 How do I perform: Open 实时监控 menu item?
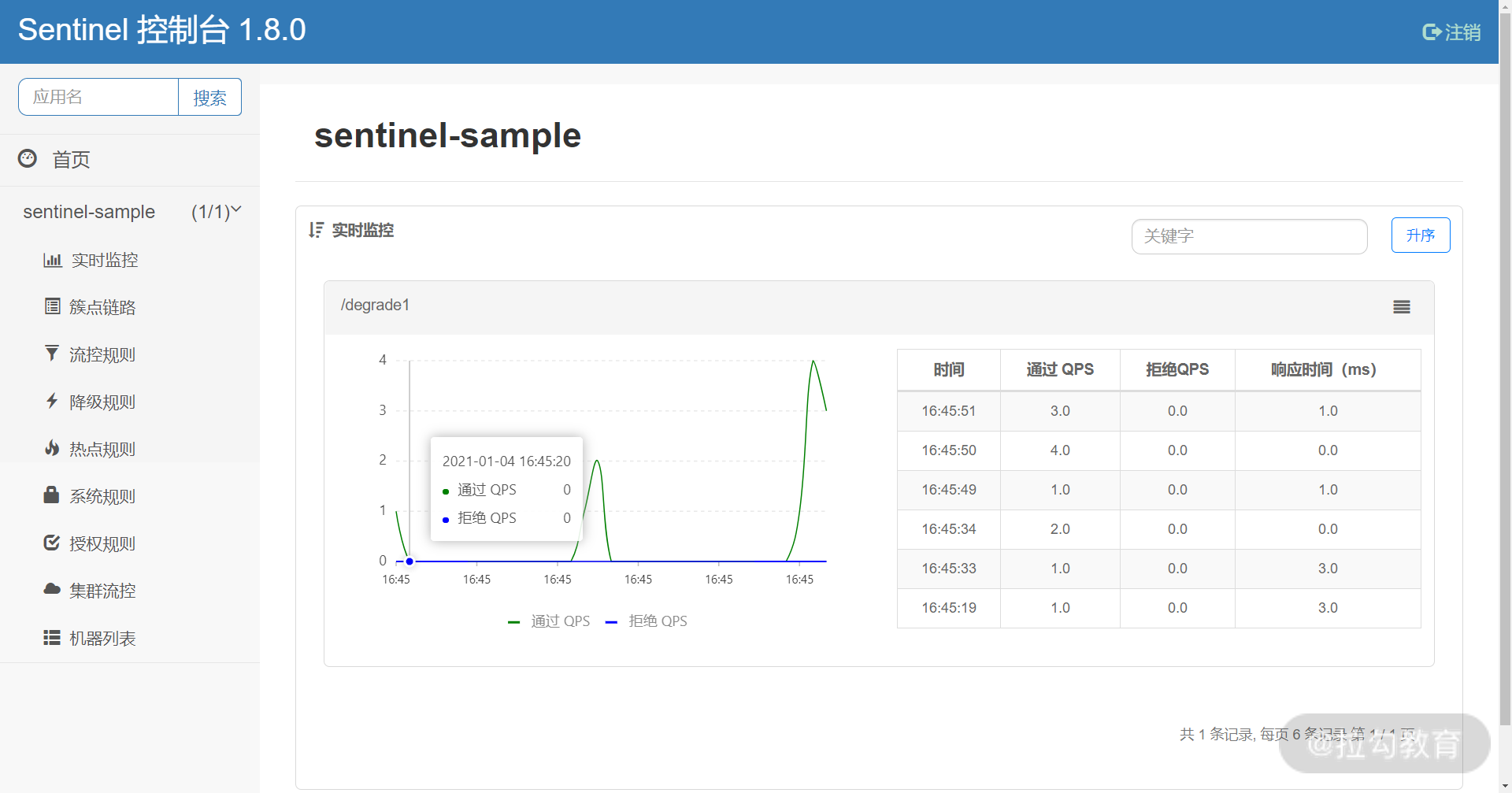105,260
